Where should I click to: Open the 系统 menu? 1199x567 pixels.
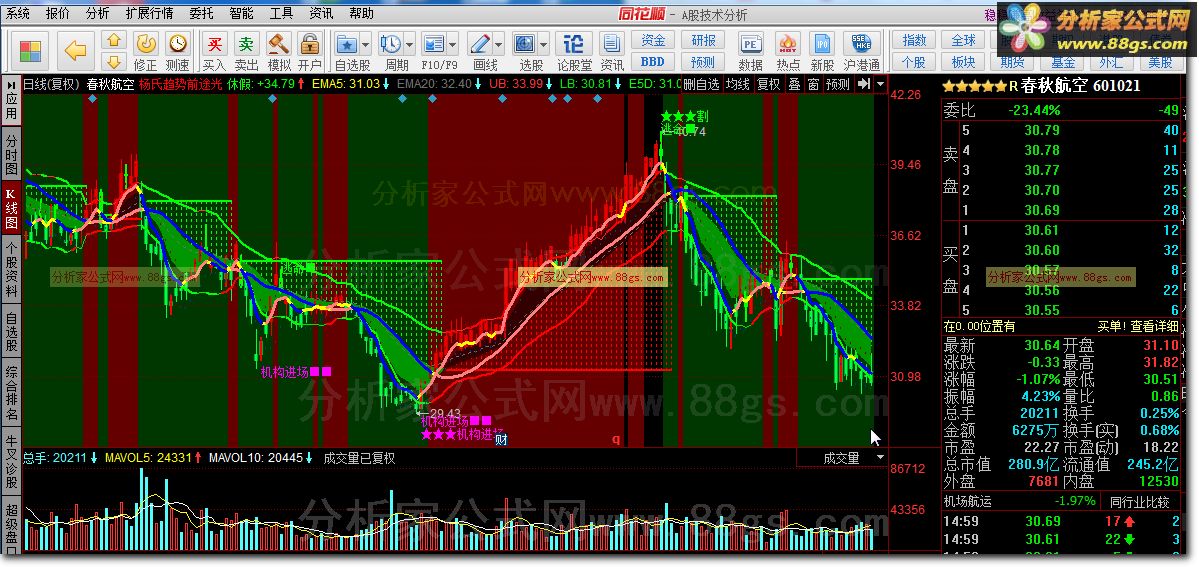coord(18,13)
